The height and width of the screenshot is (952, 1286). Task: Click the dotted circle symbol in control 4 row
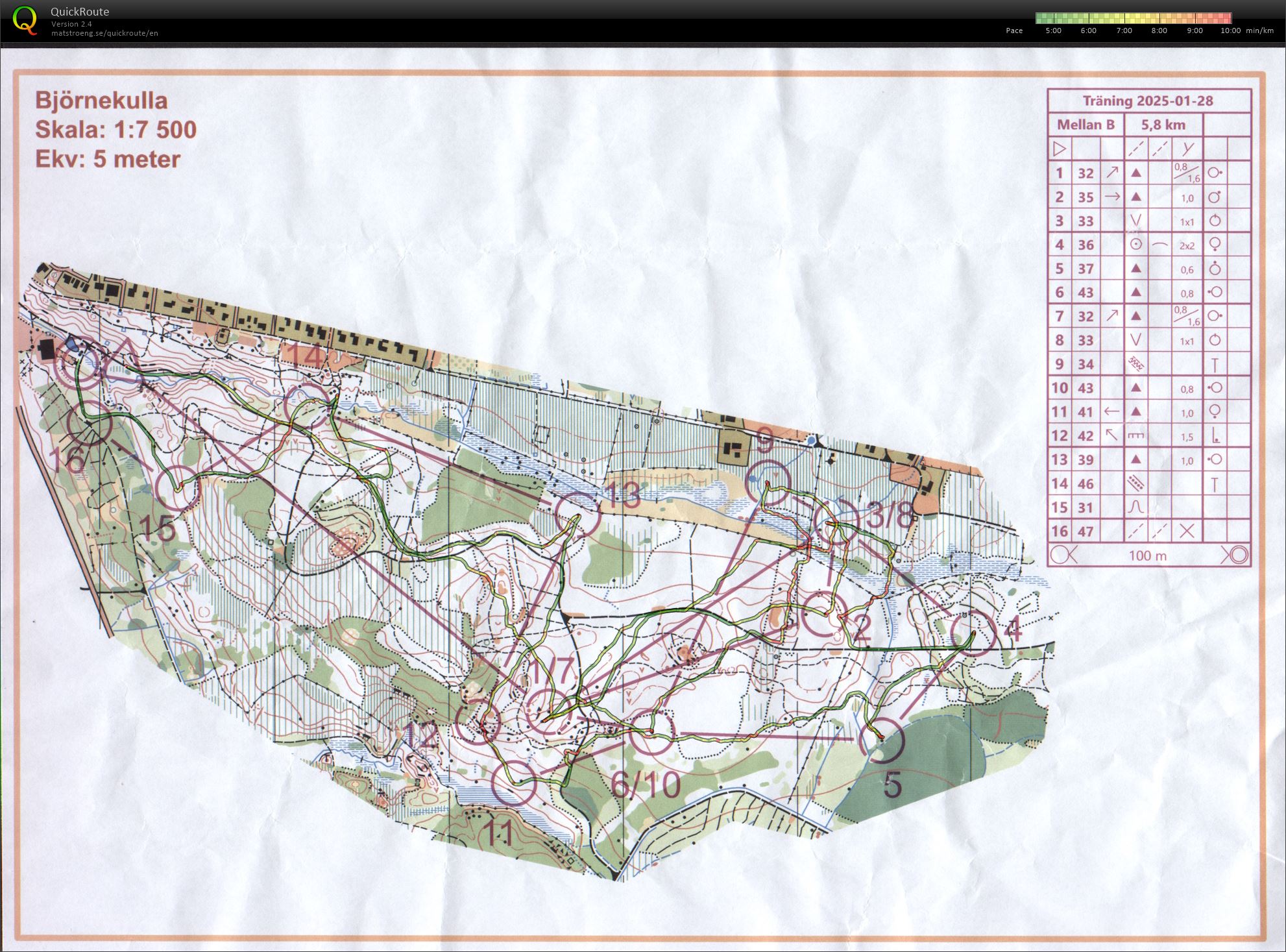[x=1135, y=245]
